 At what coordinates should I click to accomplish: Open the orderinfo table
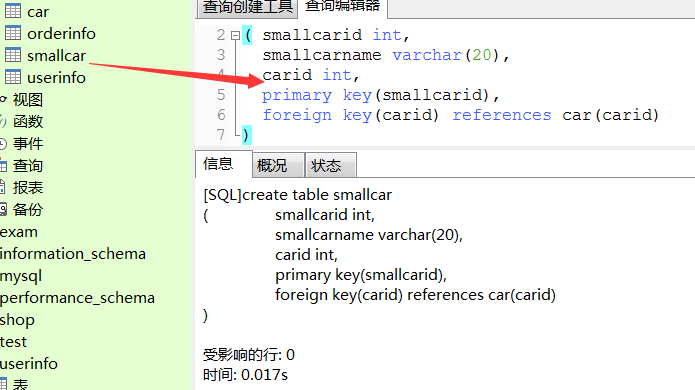coord(61,34)
